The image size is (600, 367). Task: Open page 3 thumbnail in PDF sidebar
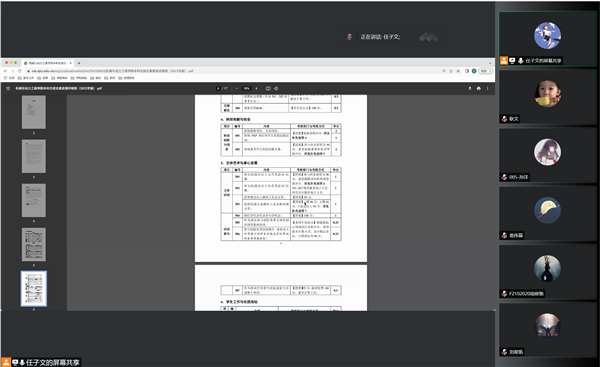(x=34, y=156)
